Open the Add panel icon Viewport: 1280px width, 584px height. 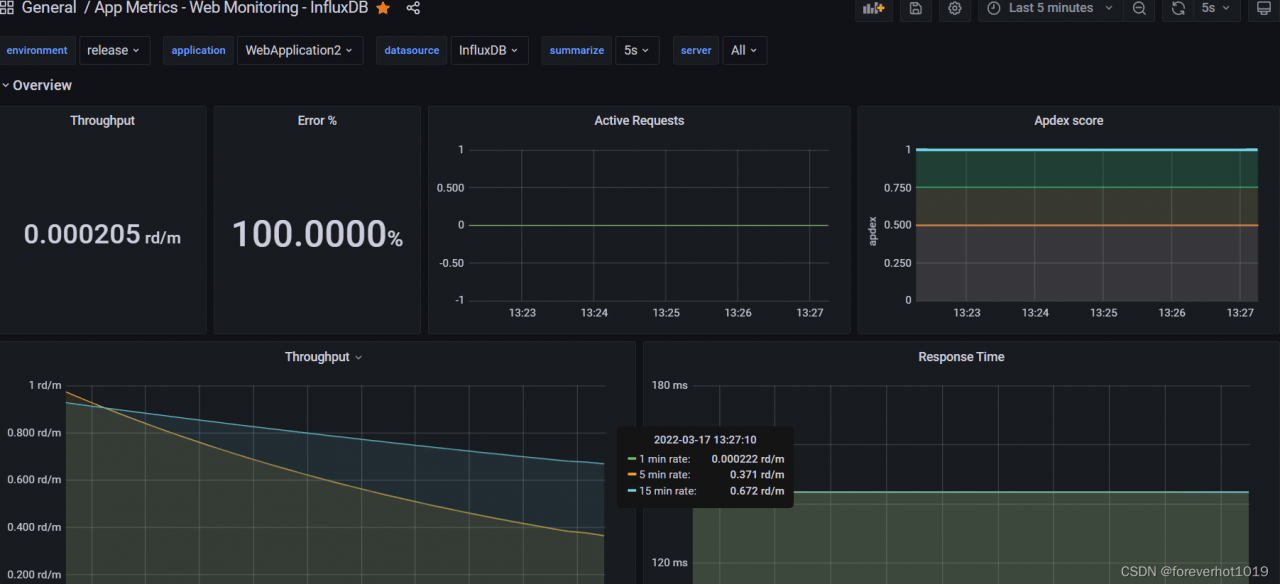click(x=875, y=9)
